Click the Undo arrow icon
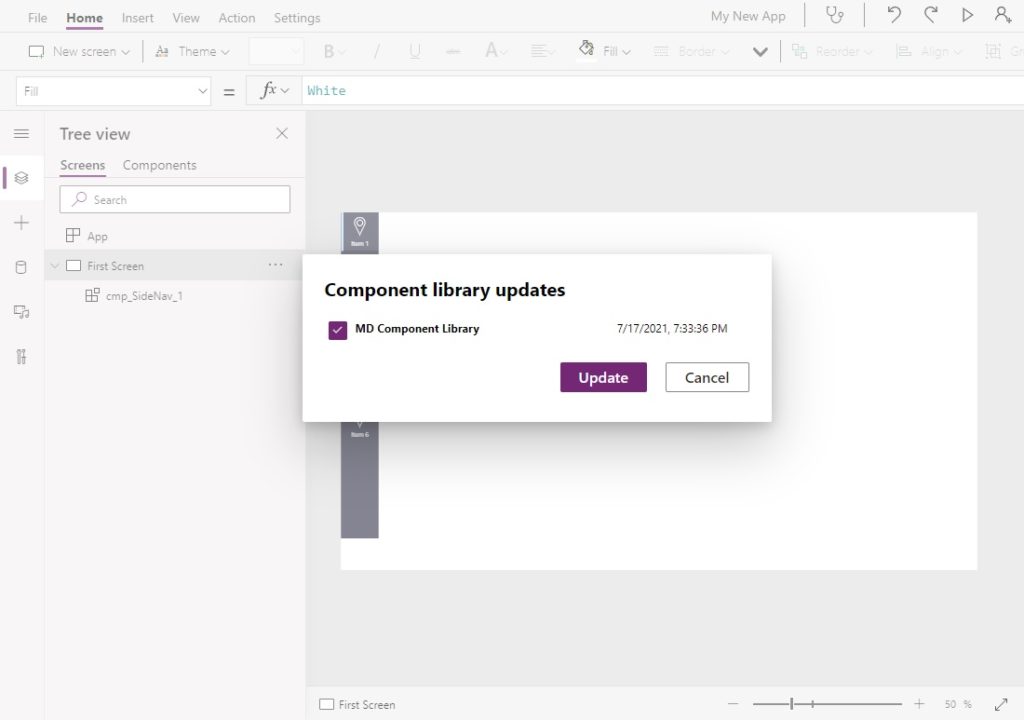This screenshot has width=1024, height=720. click(x=894, y=15)
